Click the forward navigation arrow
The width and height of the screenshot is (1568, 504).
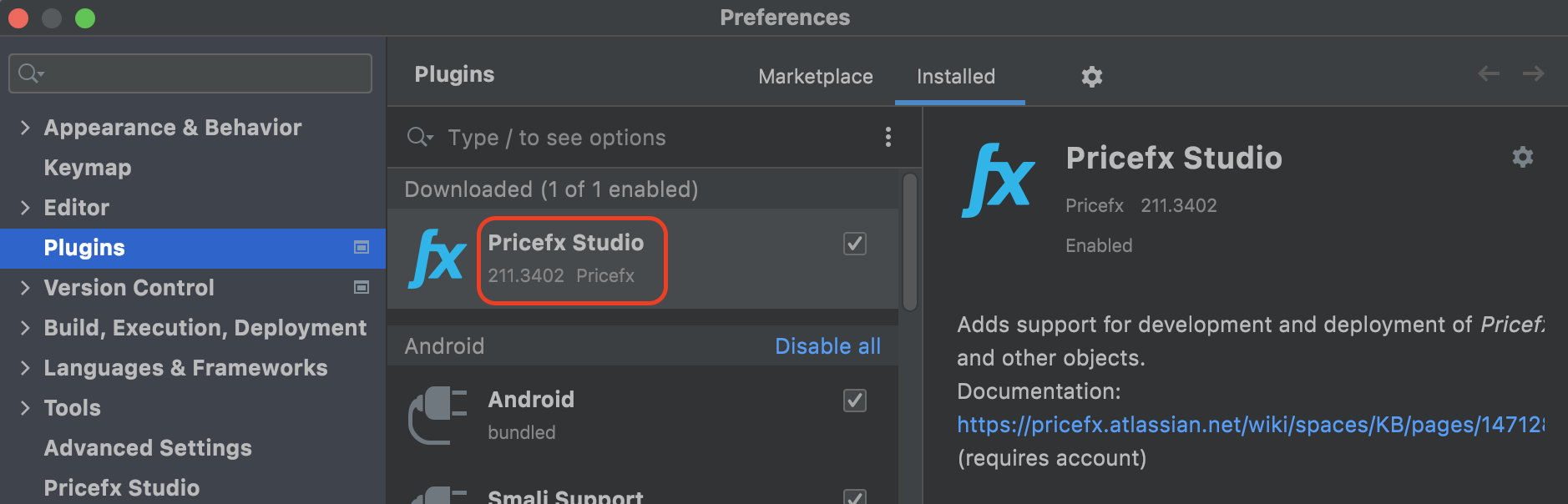1533,74
